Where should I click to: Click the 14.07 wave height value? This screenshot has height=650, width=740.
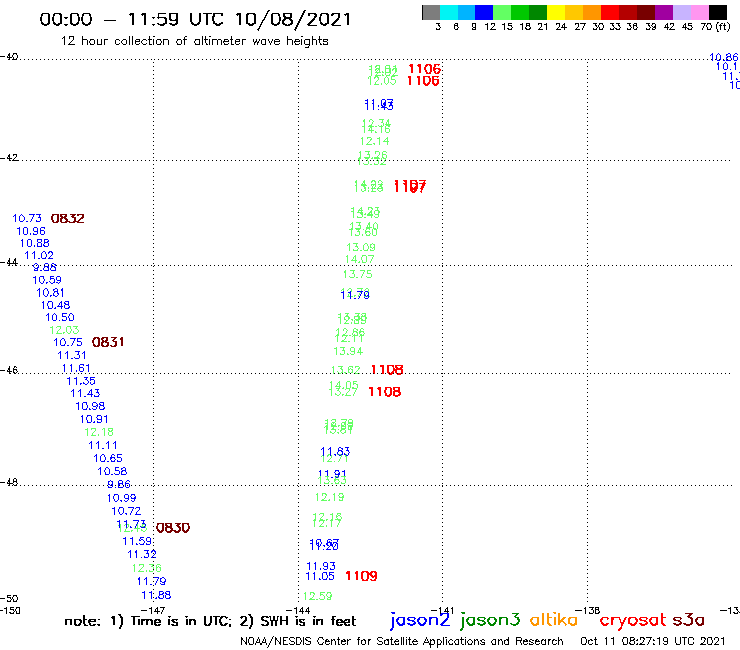point(360,259)
